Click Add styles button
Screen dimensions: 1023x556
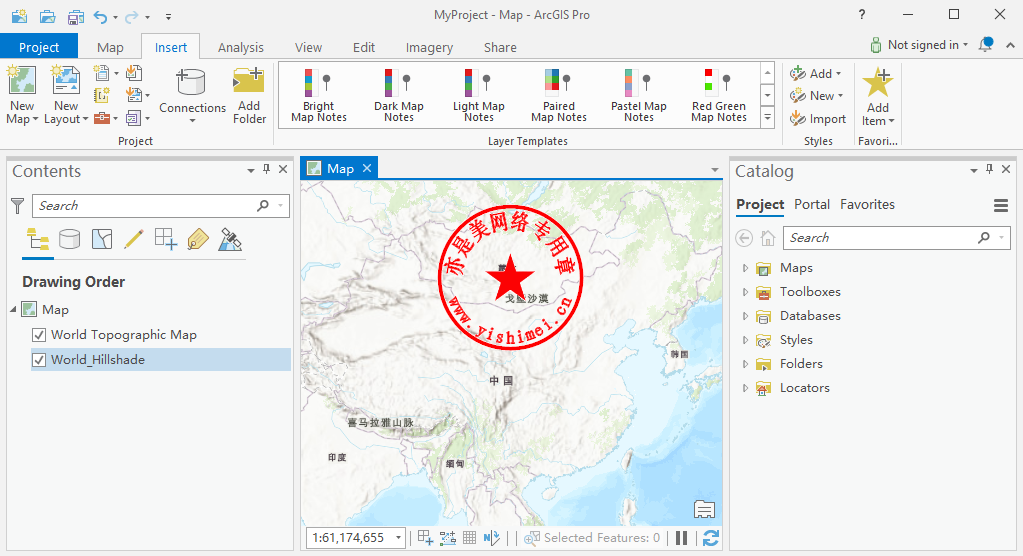[x=816, y=74]
